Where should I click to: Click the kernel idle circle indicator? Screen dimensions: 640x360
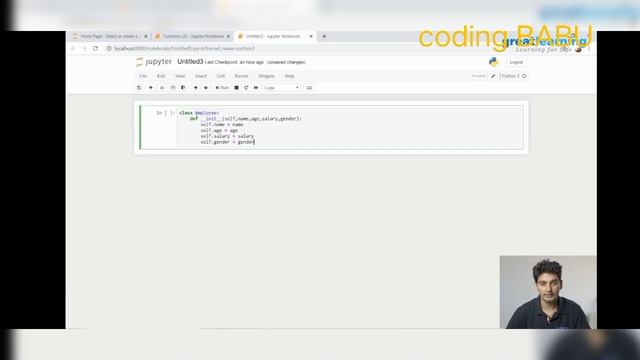click(x=524, y=76)
